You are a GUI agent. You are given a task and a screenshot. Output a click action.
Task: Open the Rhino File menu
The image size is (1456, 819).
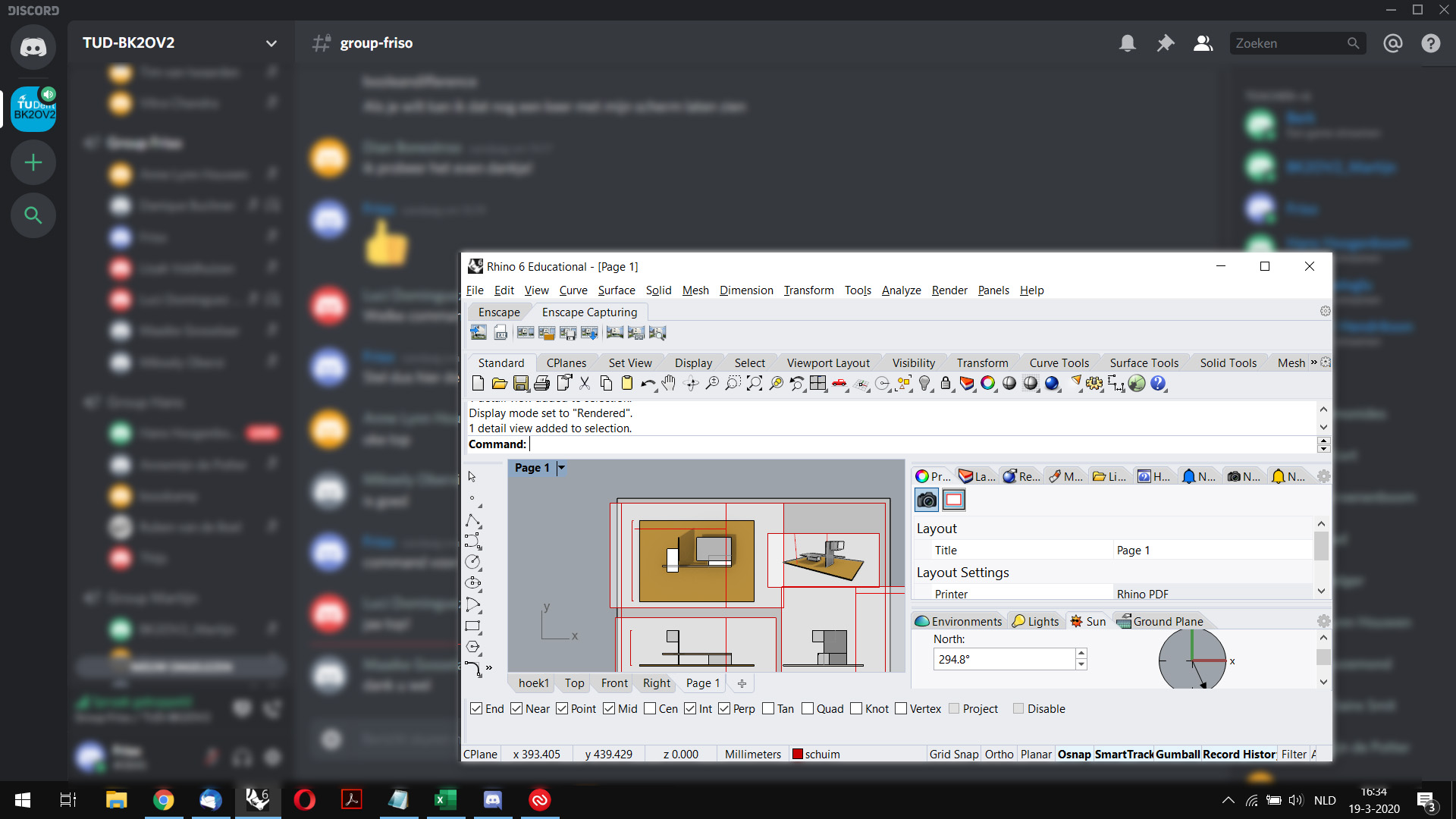point(475,290)
